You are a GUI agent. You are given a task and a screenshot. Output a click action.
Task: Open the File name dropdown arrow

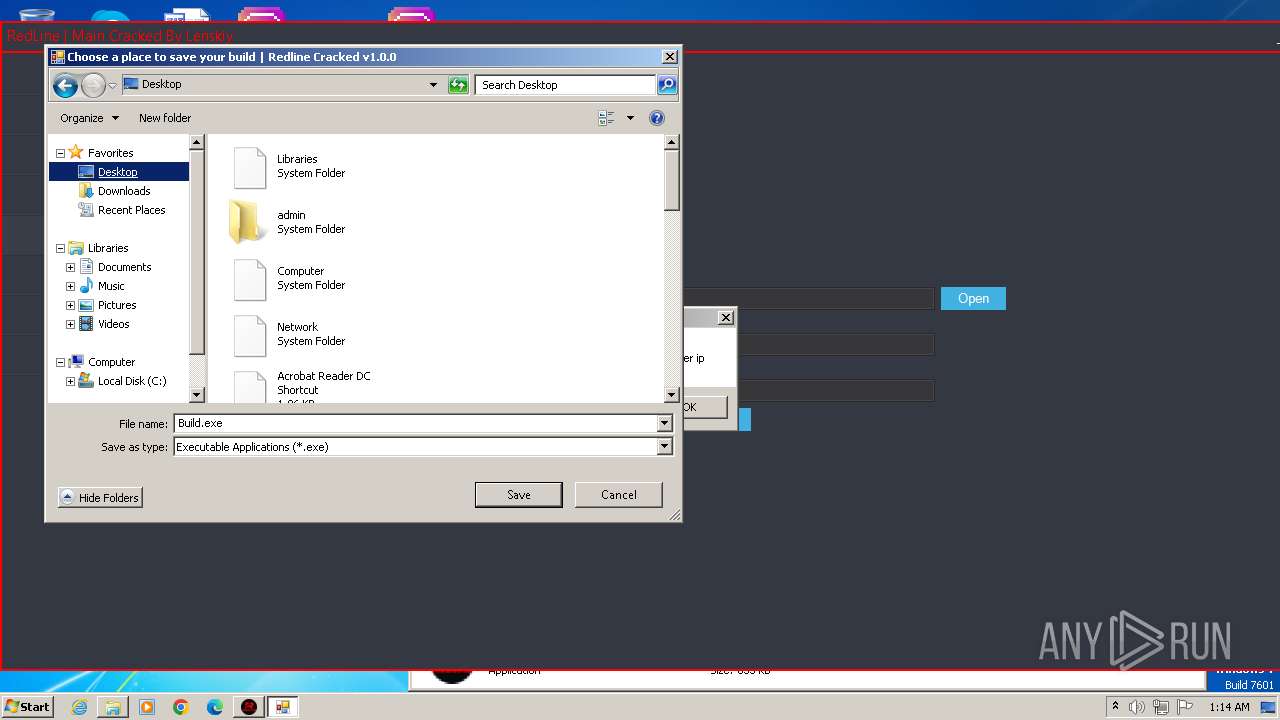coord(664,423)
